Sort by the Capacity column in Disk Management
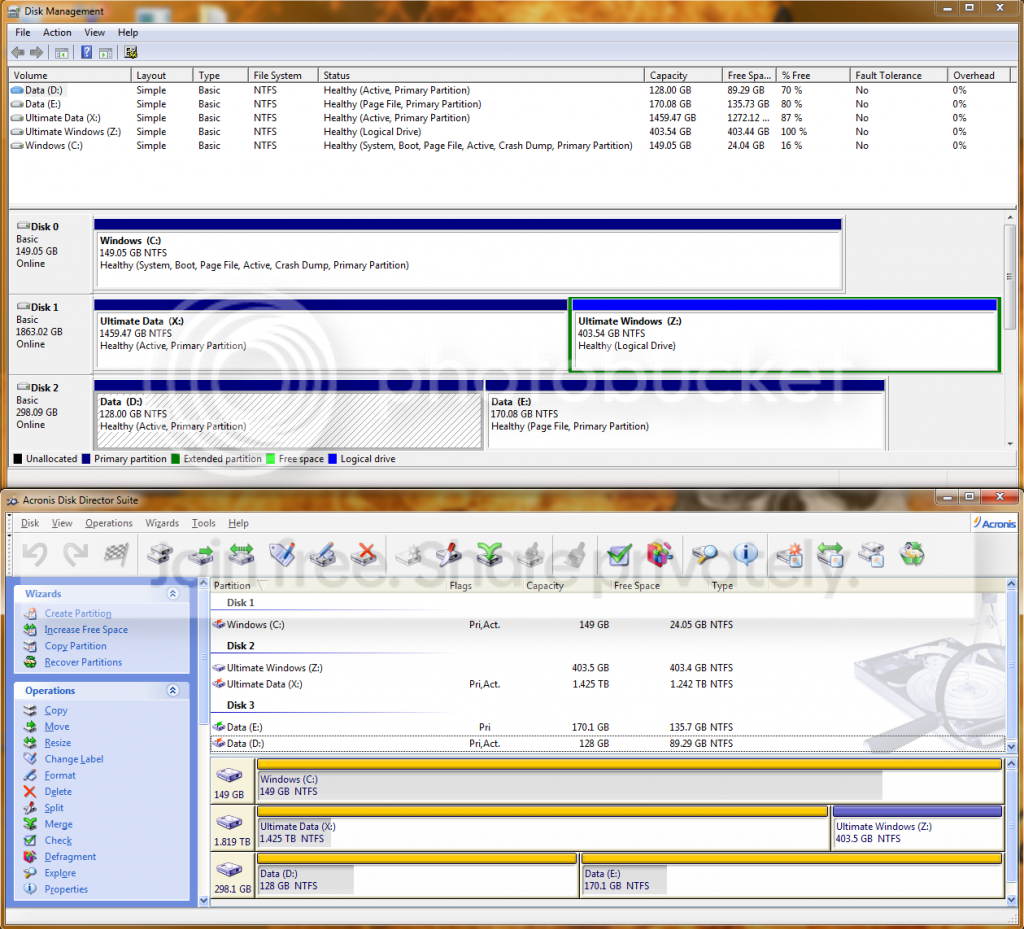 coord(683,76)
